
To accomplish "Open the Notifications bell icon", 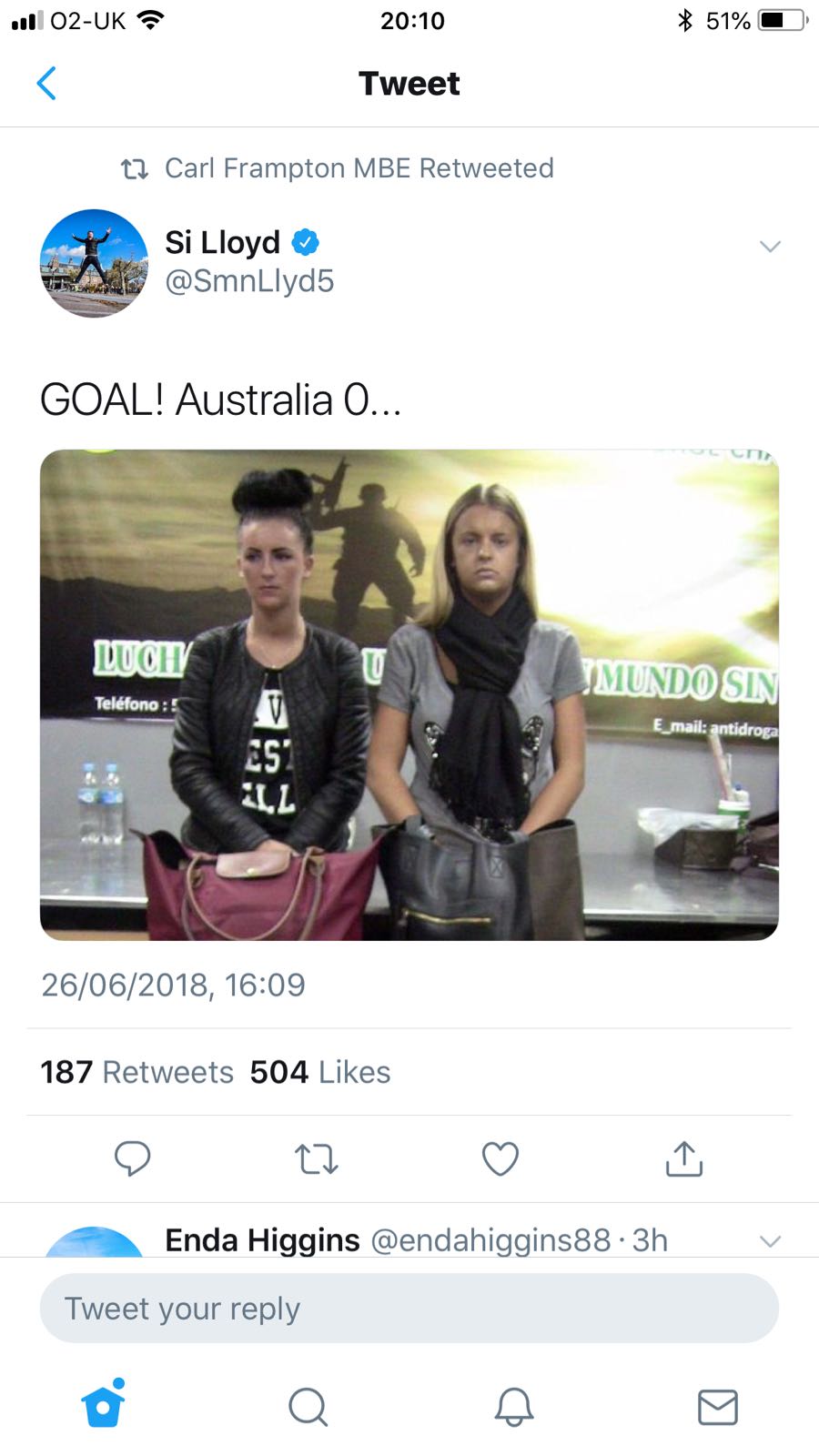I will [x=513, y=1406].
